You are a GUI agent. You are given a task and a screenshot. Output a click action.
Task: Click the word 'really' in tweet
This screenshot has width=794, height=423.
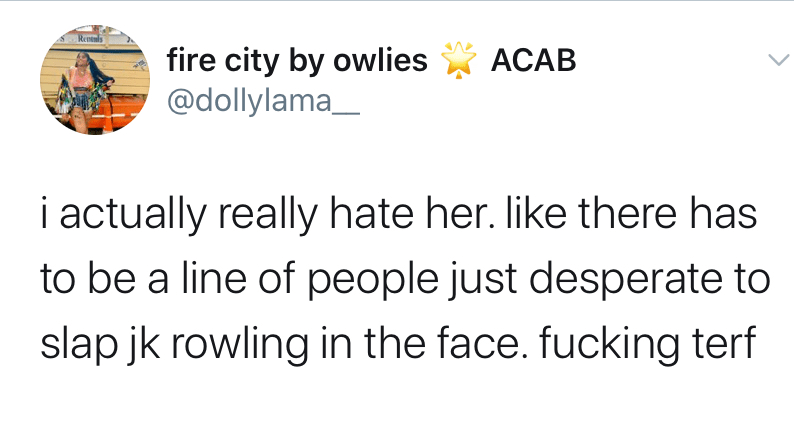(x=267, y=214)
